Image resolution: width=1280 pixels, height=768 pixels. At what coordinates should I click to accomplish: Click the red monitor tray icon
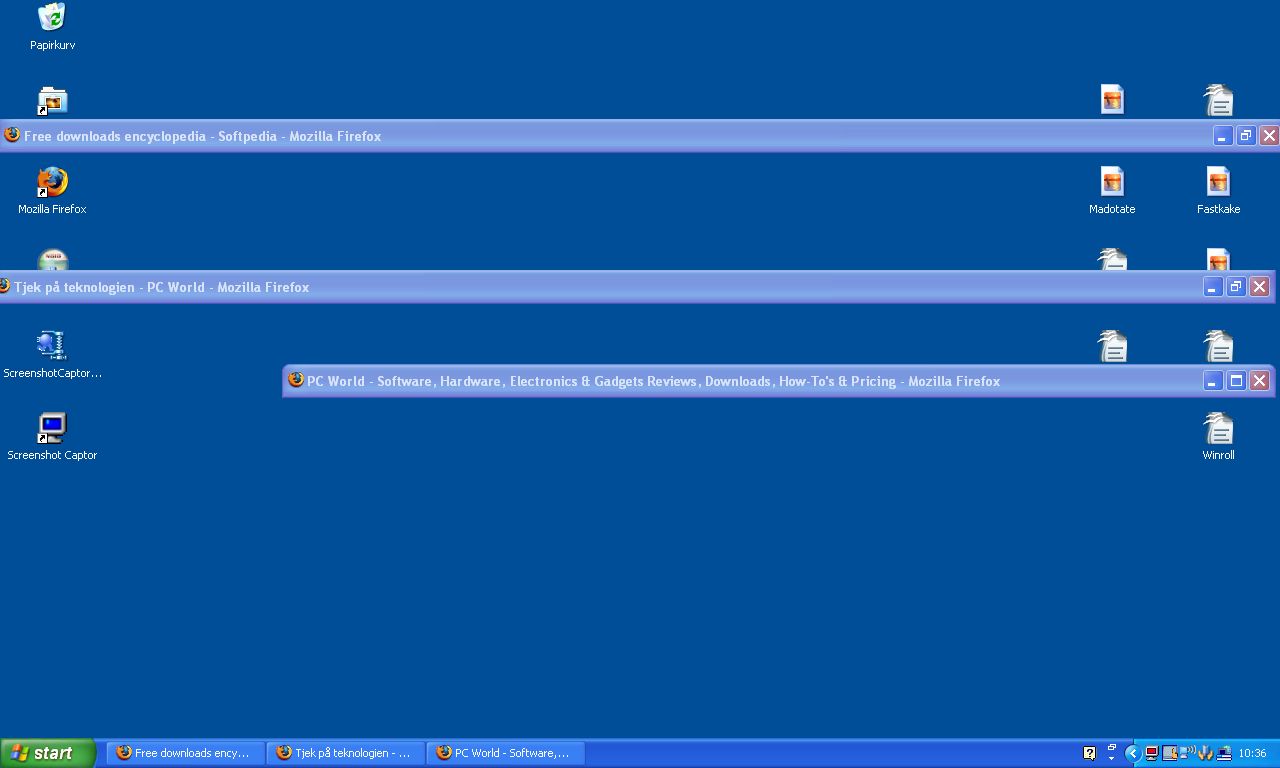click(x=1151, y=753)
